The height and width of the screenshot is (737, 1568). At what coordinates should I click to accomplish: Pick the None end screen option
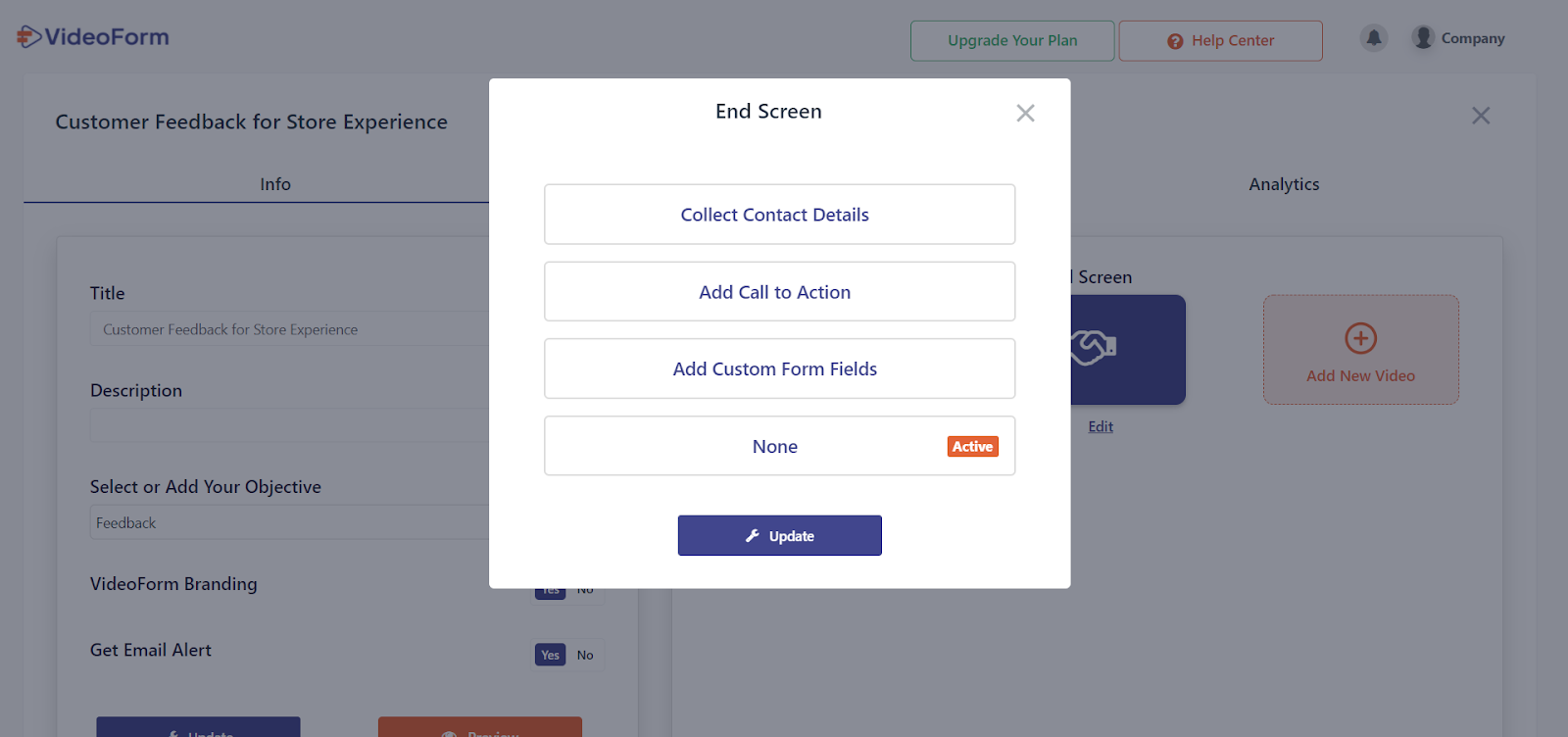click(x=774, y=447)
